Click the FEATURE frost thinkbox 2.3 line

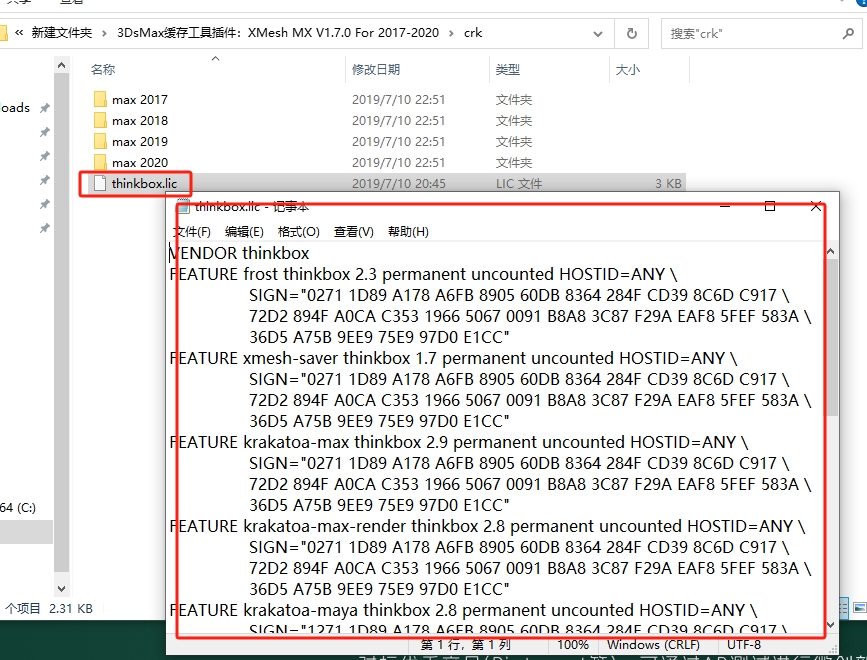(x=423, y=274)
